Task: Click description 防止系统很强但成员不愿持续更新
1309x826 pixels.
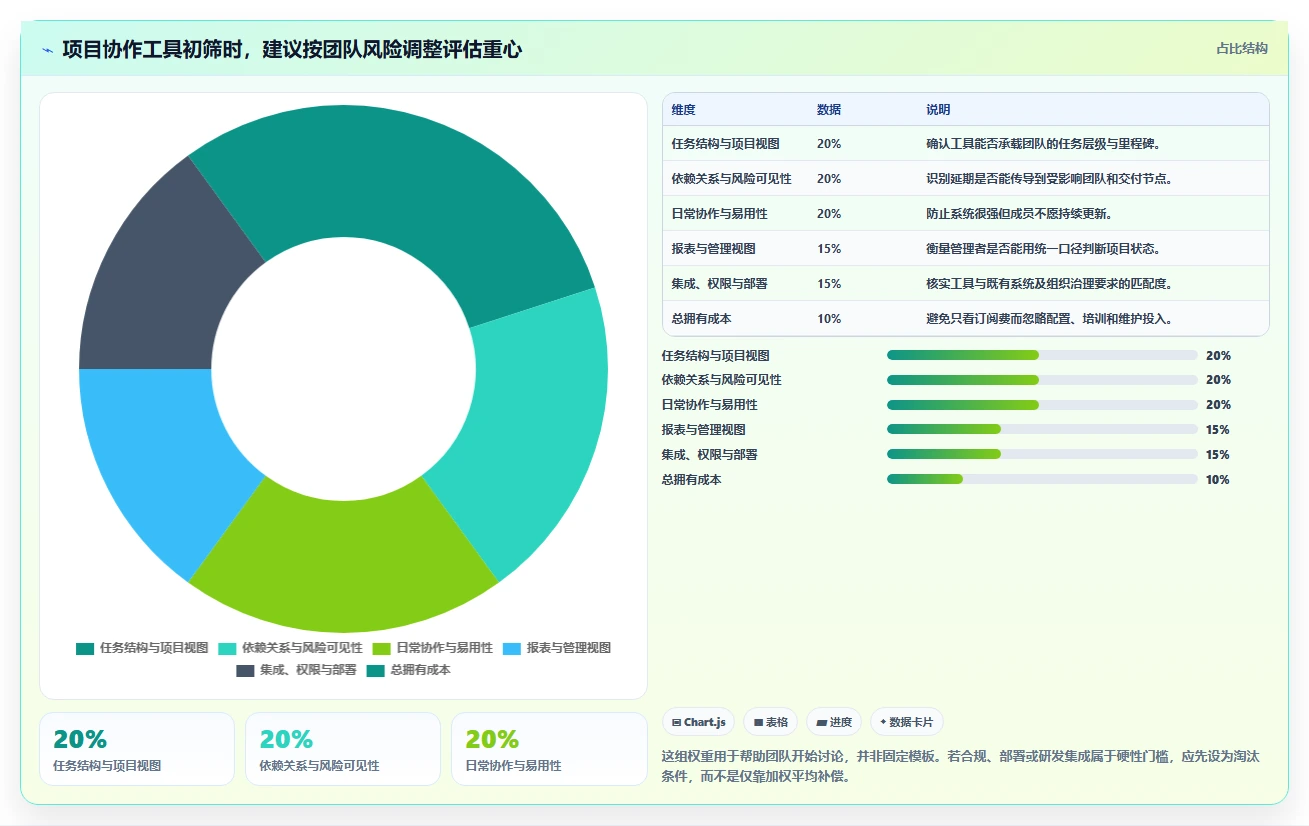Action: (x=1019, y=214)
